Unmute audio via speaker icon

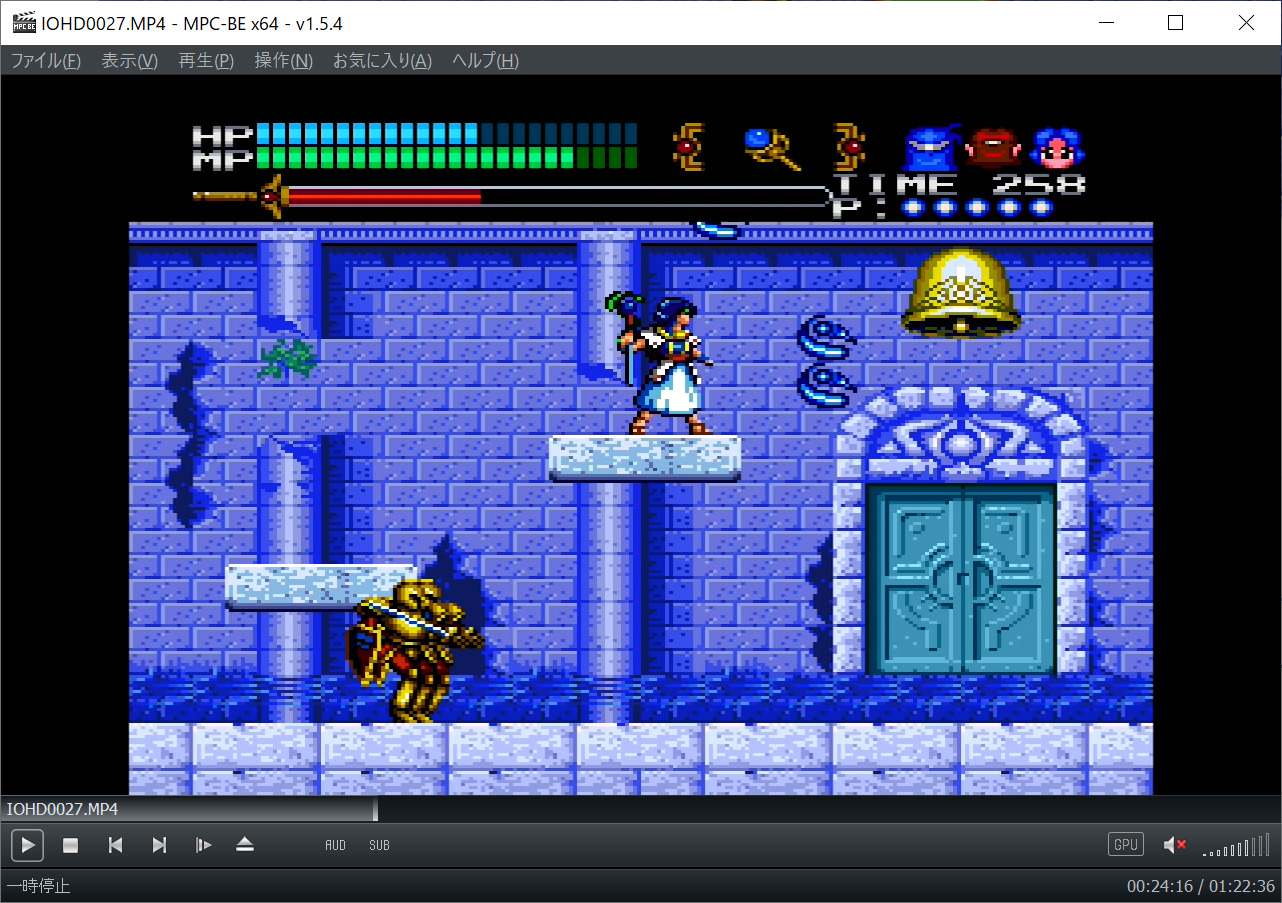point(1175,845)
